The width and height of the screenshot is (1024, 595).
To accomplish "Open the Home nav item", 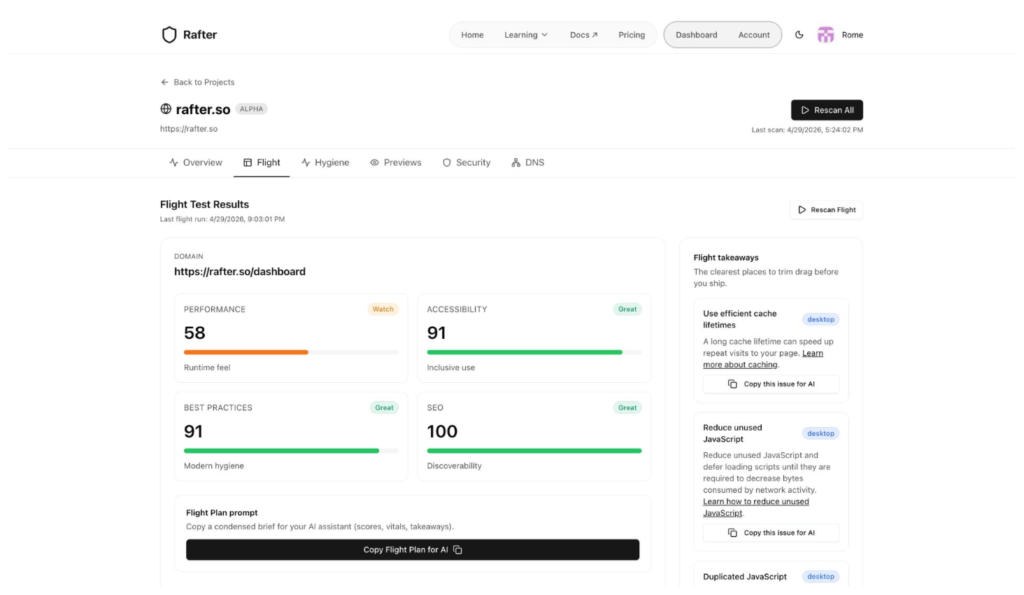I will [472, 35].
